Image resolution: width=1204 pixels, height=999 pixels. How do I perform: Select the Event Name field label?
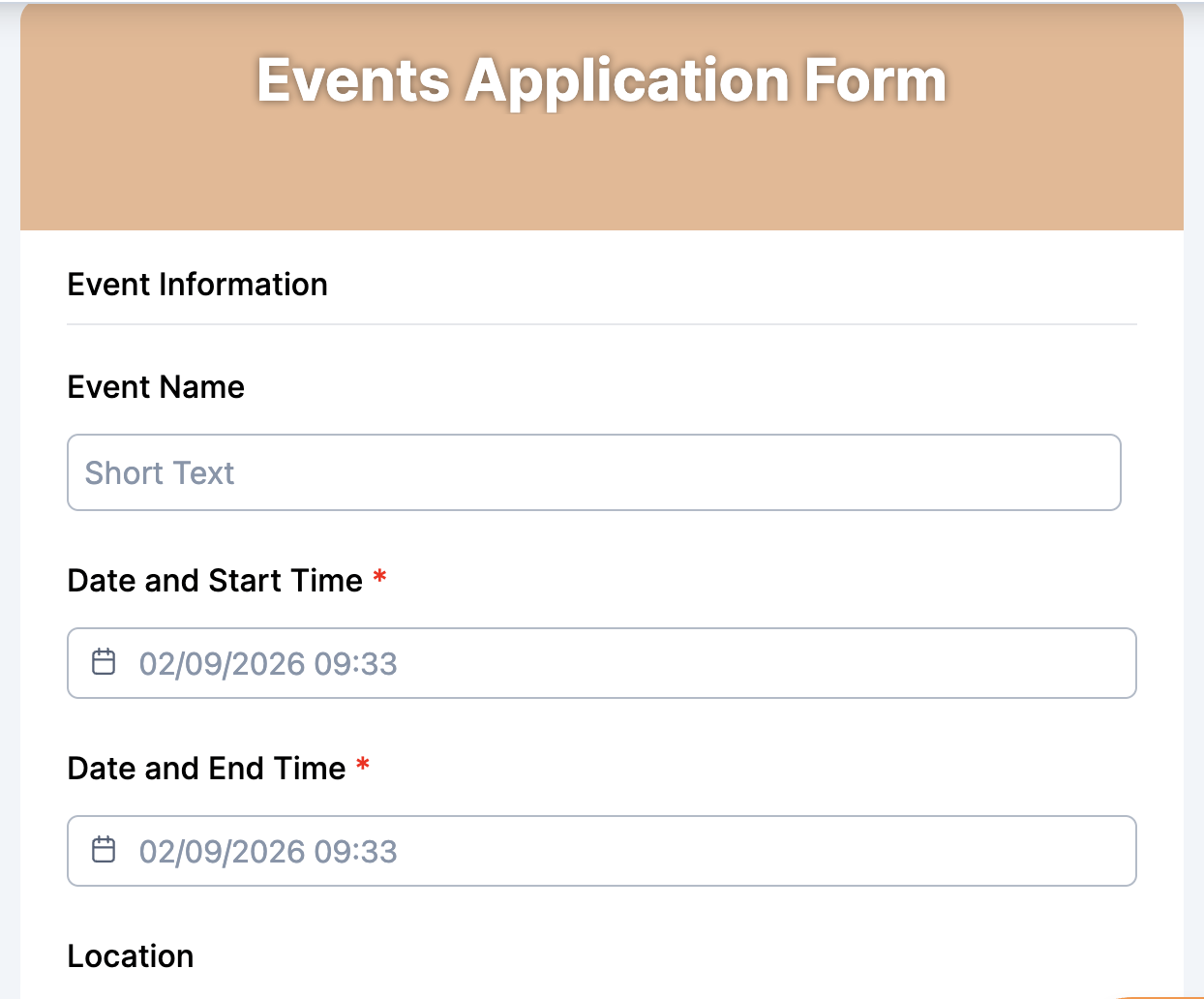[155, 386]
